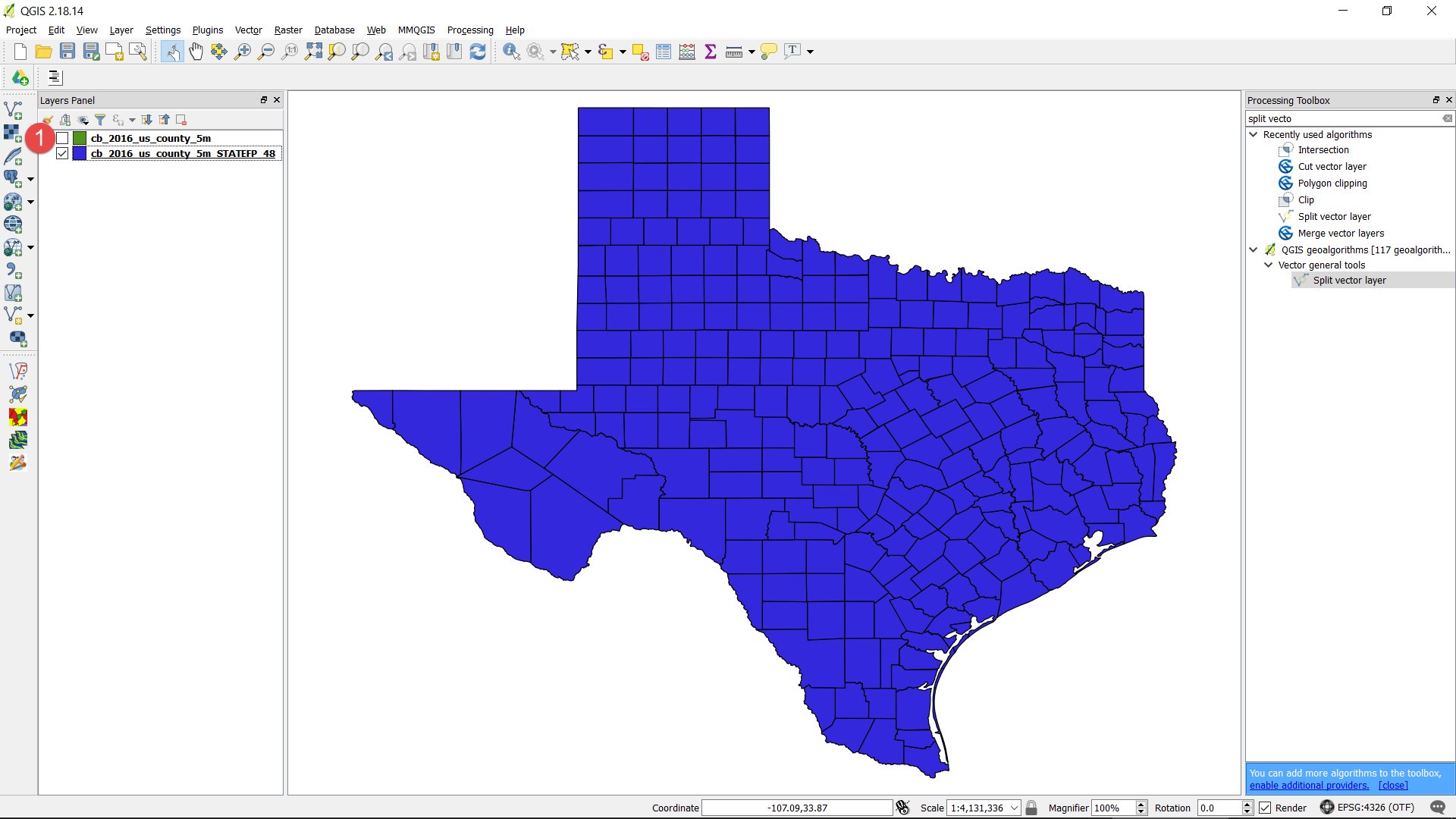Screen dimensions: 1456x819
Task: Collapse Vector general tools tree node
Action: coord(1269,265)
